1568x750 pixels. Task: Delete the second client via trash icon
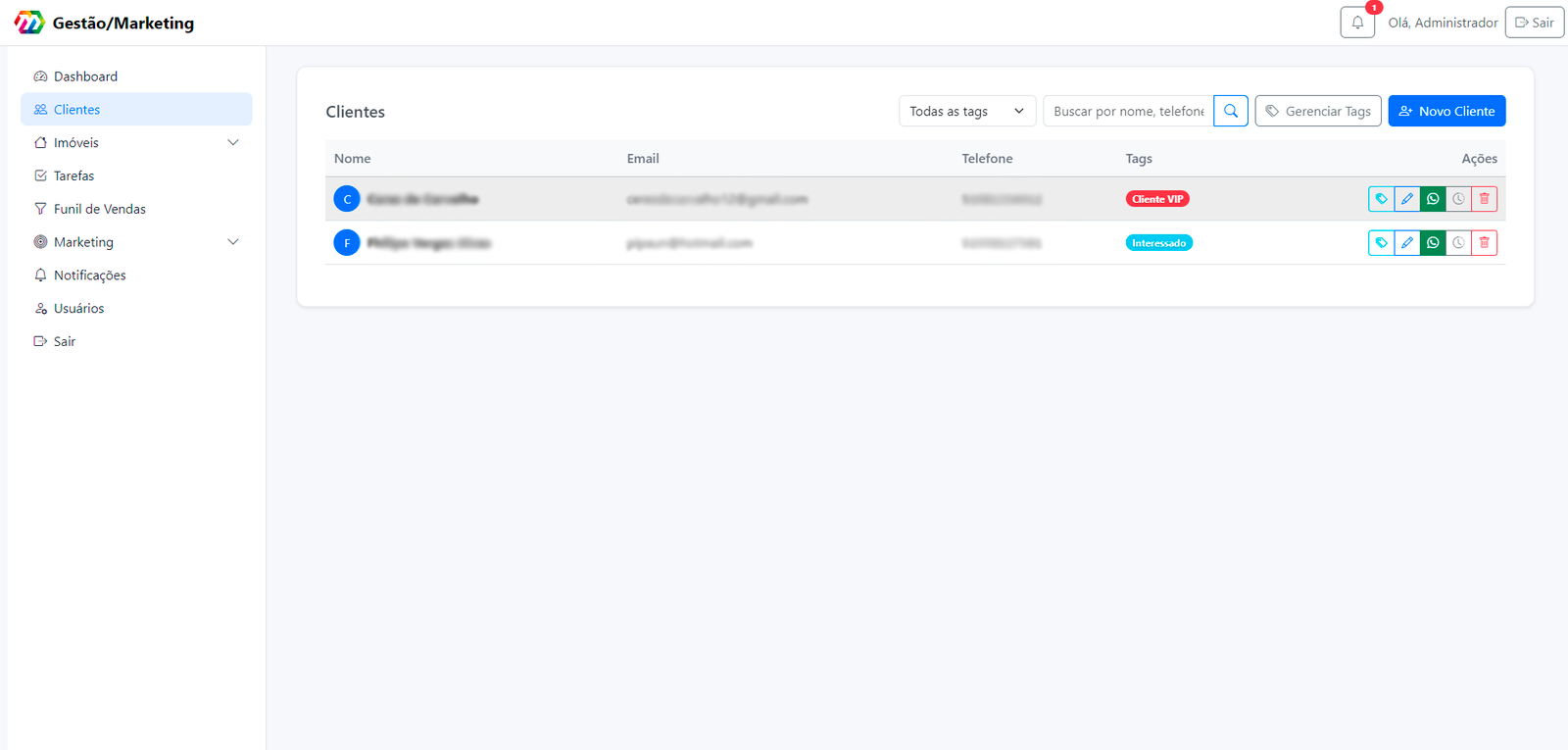coord(1484,243)
